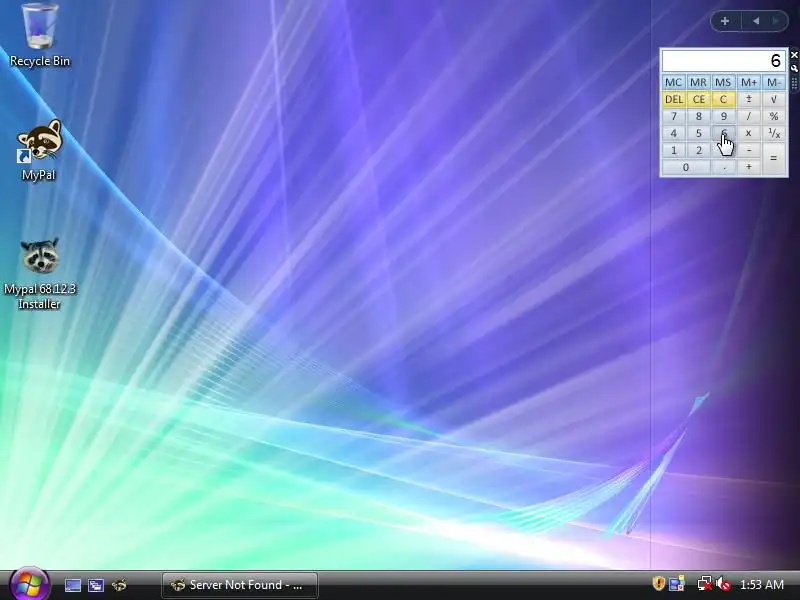Tap the 5 key on calculator
Viewport: 800px width, 600px height.
point(698,133)
